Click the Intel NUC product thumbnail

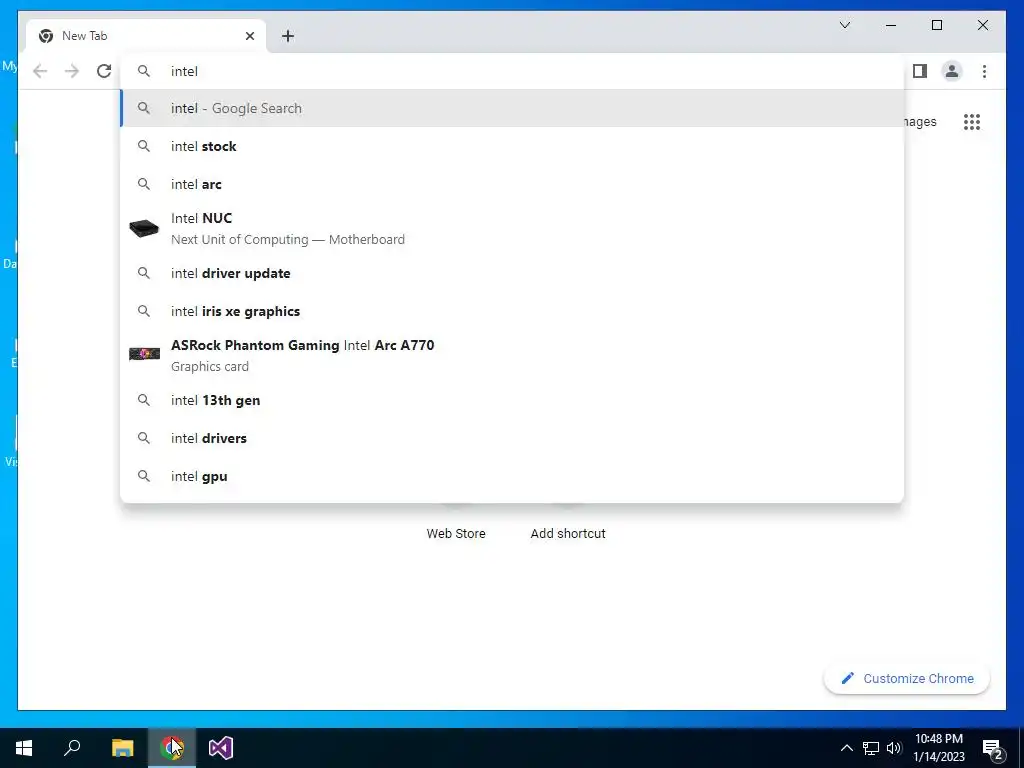pyautogui.click(x=144, y=229)
